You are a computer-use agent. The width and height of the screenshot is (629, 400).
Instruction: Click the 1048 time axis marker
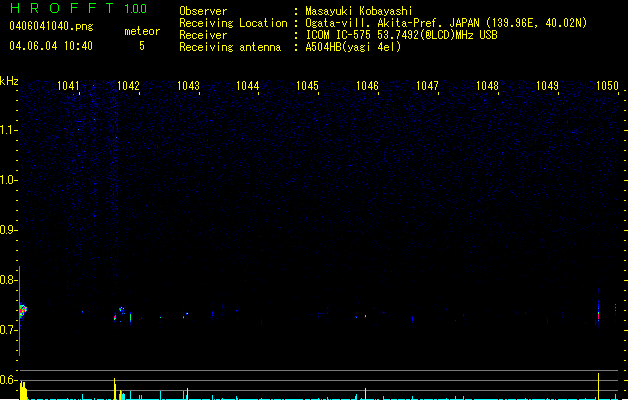pos(487,86)
